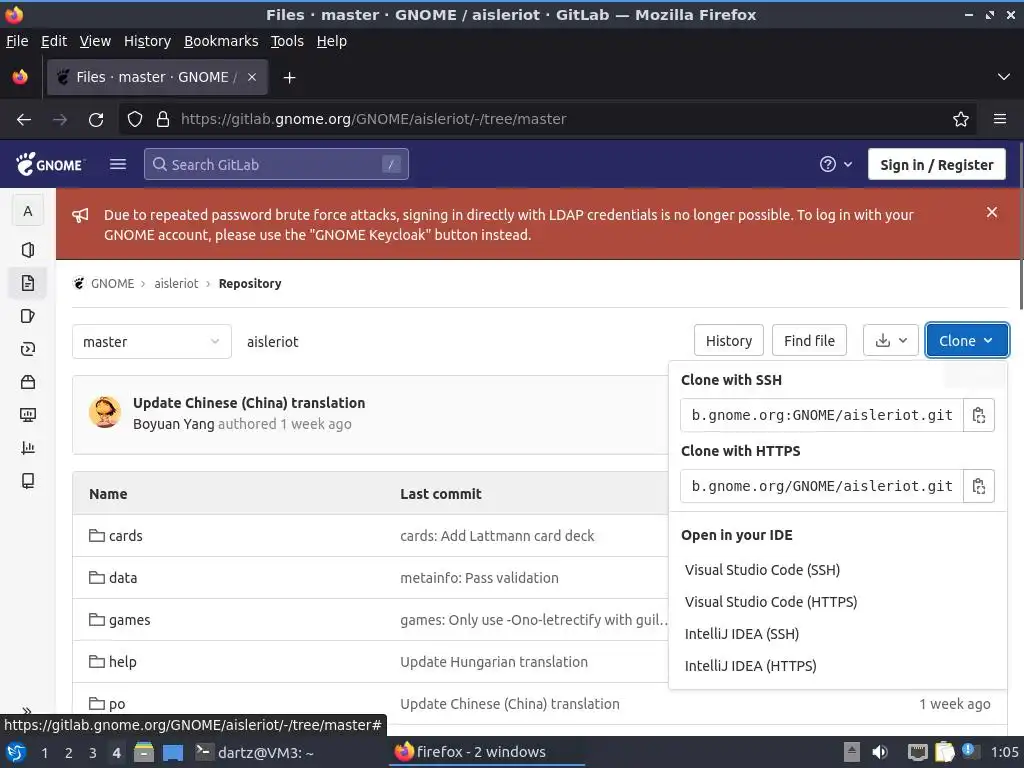Open the help question mark menu
The image size is (1024, 768).
(836, 165)
